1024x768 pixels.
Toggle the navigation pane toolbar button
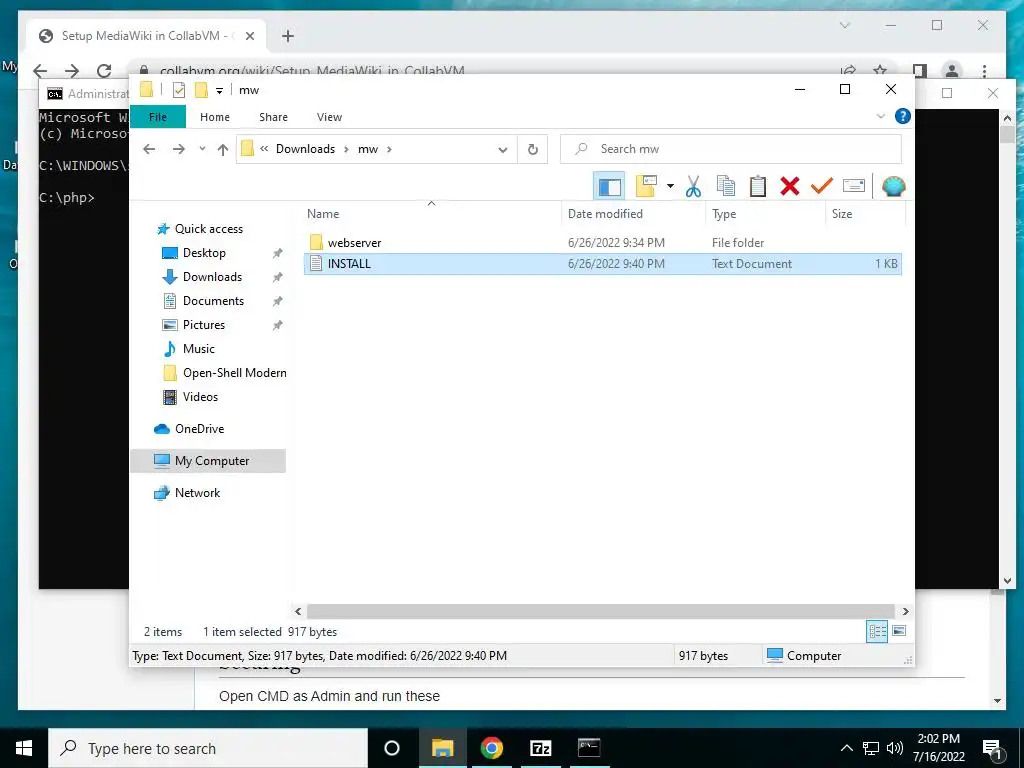pos(609,187)
